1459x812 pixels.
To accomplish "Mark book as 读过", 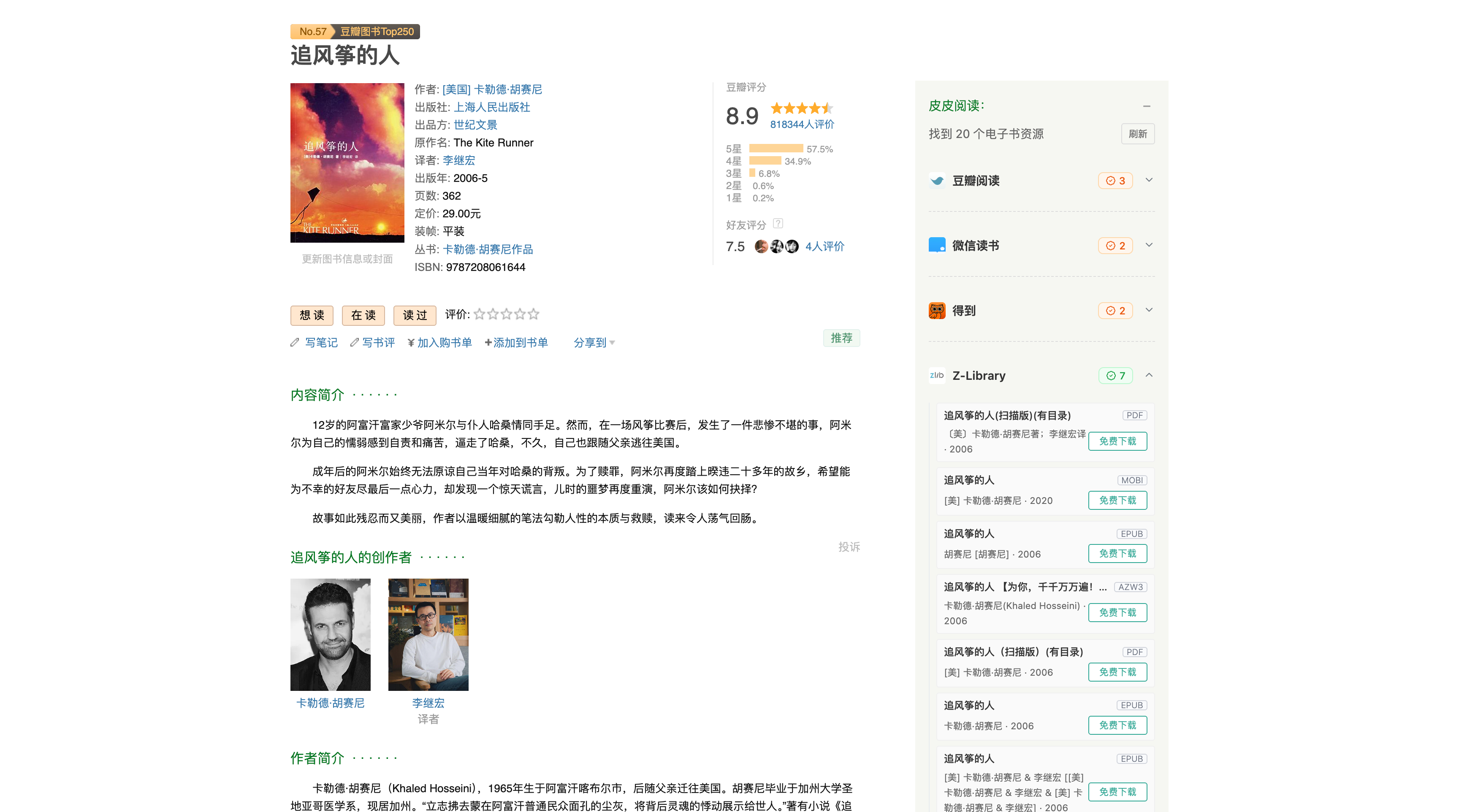I will (415, 315).
